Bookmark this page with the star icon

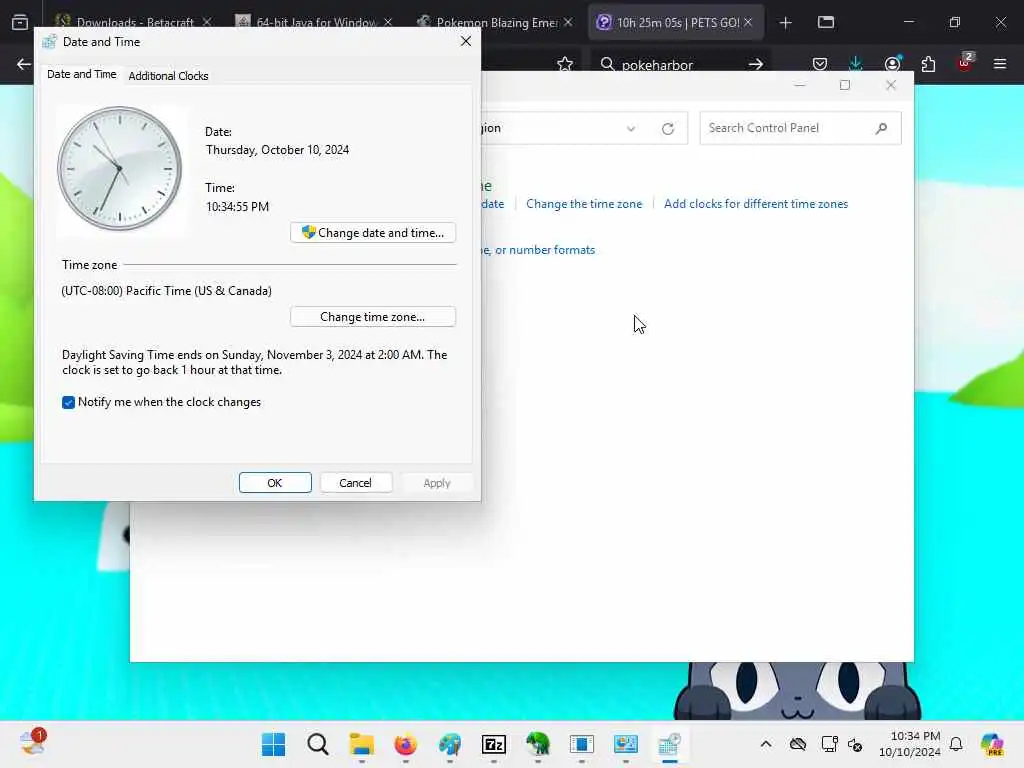pos(565,64)
